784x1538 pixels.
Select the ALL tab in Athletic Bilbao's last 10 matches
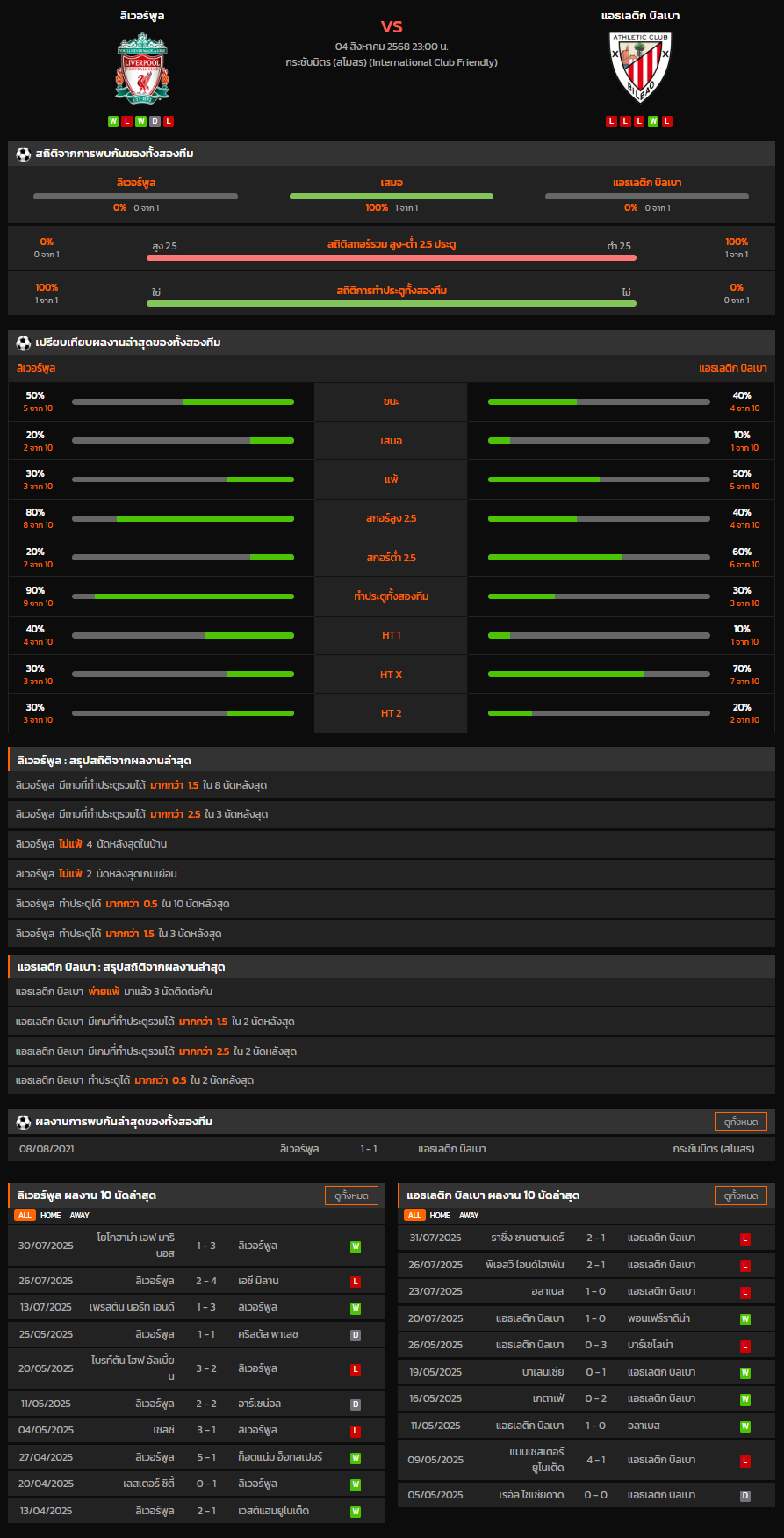[414, 1216]
